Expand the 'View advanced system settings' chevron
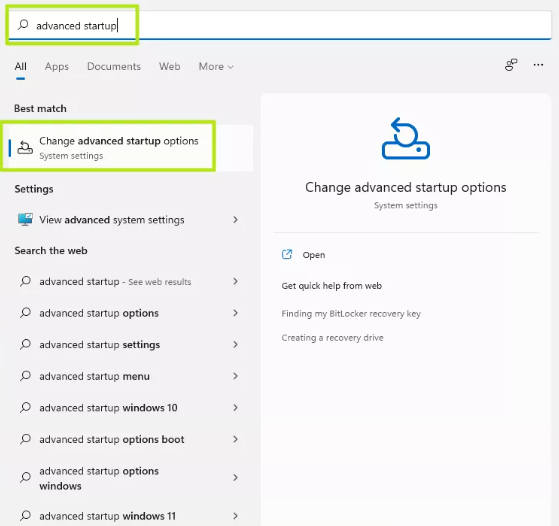 (x=235, y=220)
